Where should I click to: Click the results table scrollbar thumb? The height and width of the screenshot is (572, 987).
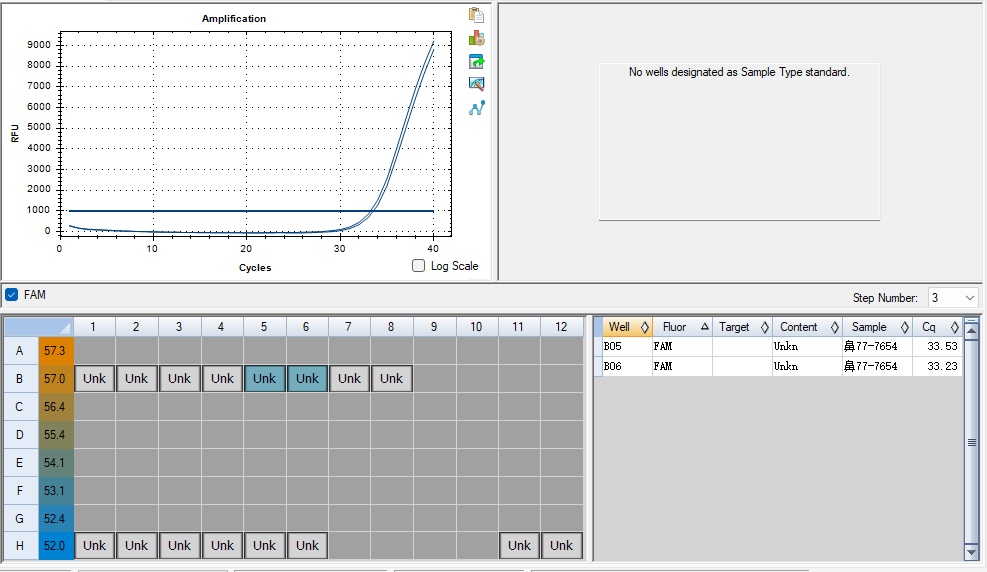(972, 442)
